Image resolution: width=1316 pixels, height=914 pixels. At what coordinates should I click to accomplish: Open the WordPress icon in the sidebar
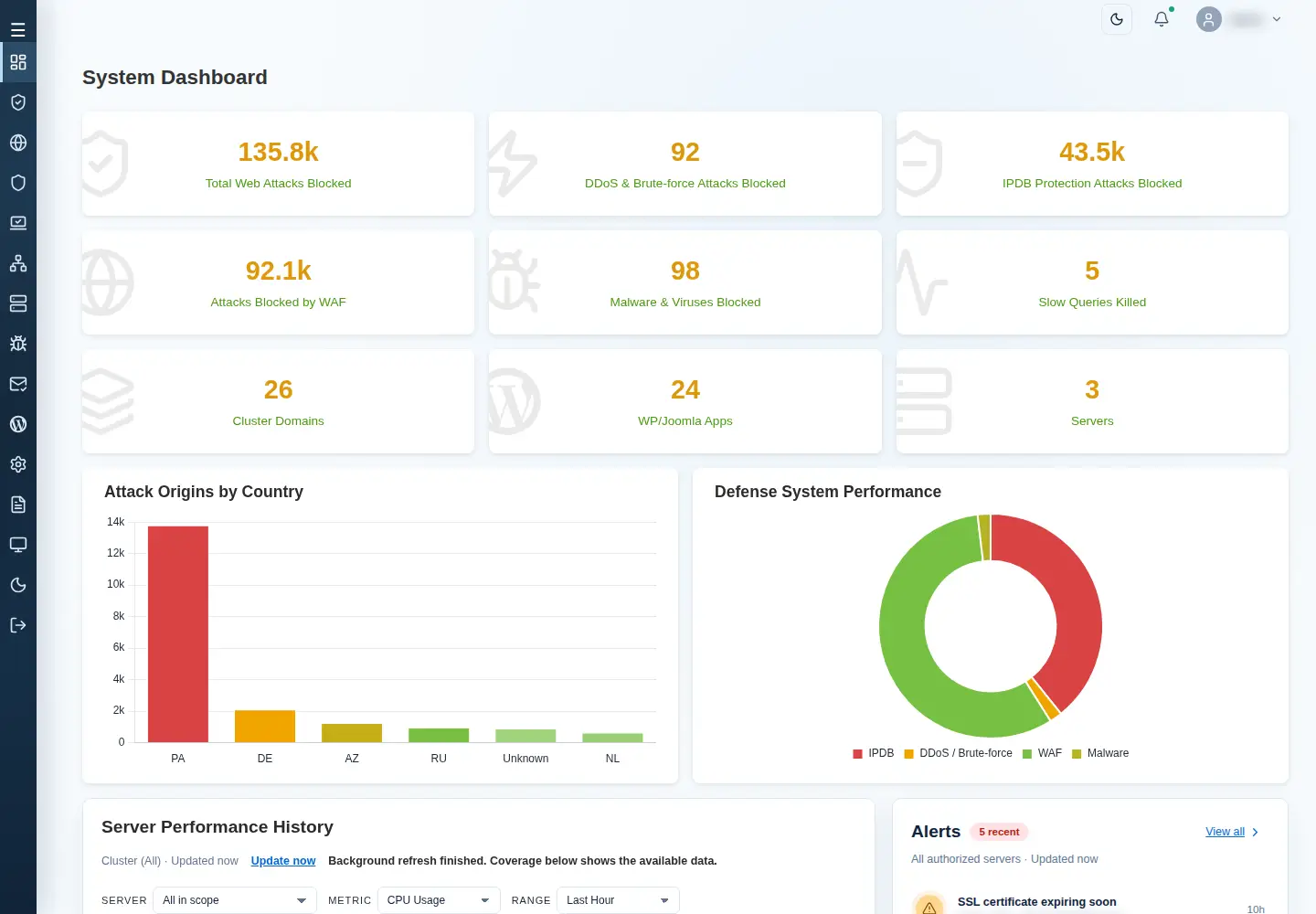click(18, 424)
